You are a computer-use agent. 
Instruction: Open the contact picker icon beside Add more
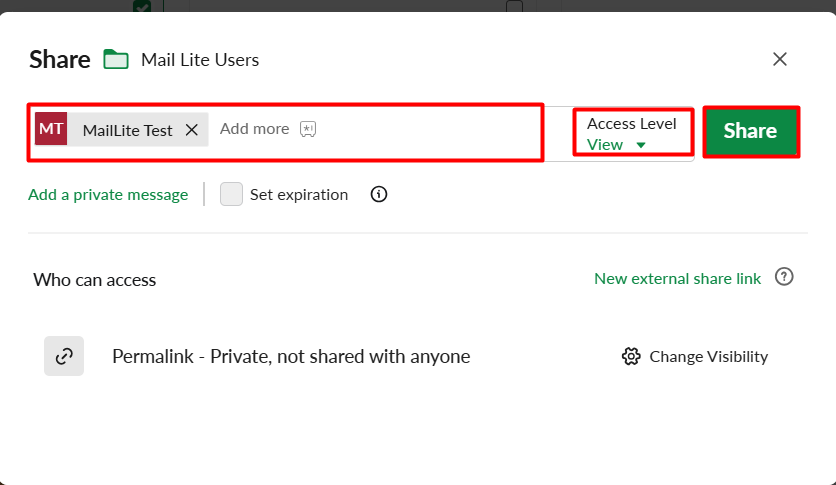coord(308,129)
